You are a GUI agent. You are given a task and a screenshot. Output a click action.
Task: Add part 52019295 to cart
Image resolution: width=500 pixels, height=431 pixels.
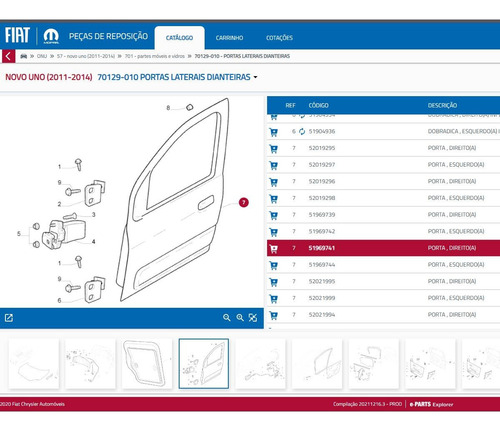point(274,149)
